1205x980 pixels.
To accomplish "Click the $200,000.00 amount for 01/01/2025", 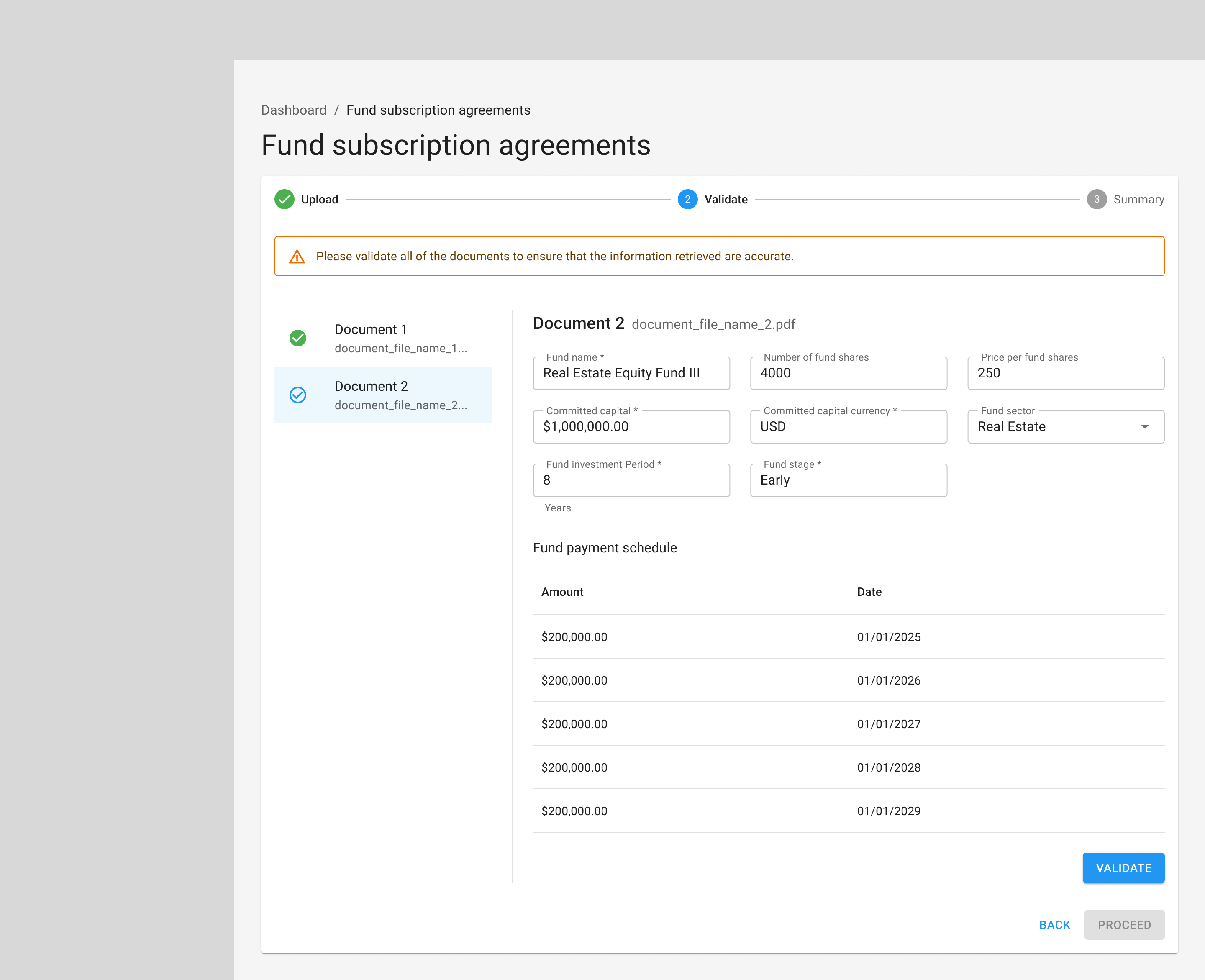I will [x=574, y=637].
